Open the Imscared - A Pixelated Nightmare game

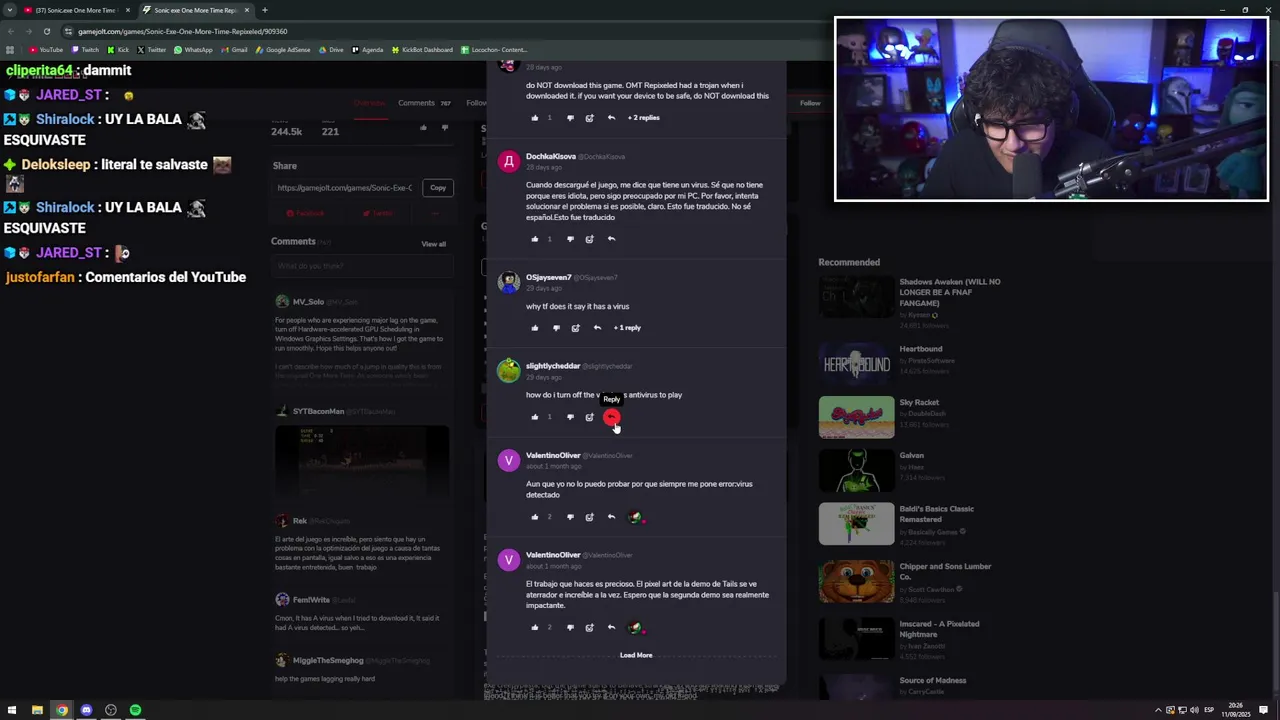857,637
